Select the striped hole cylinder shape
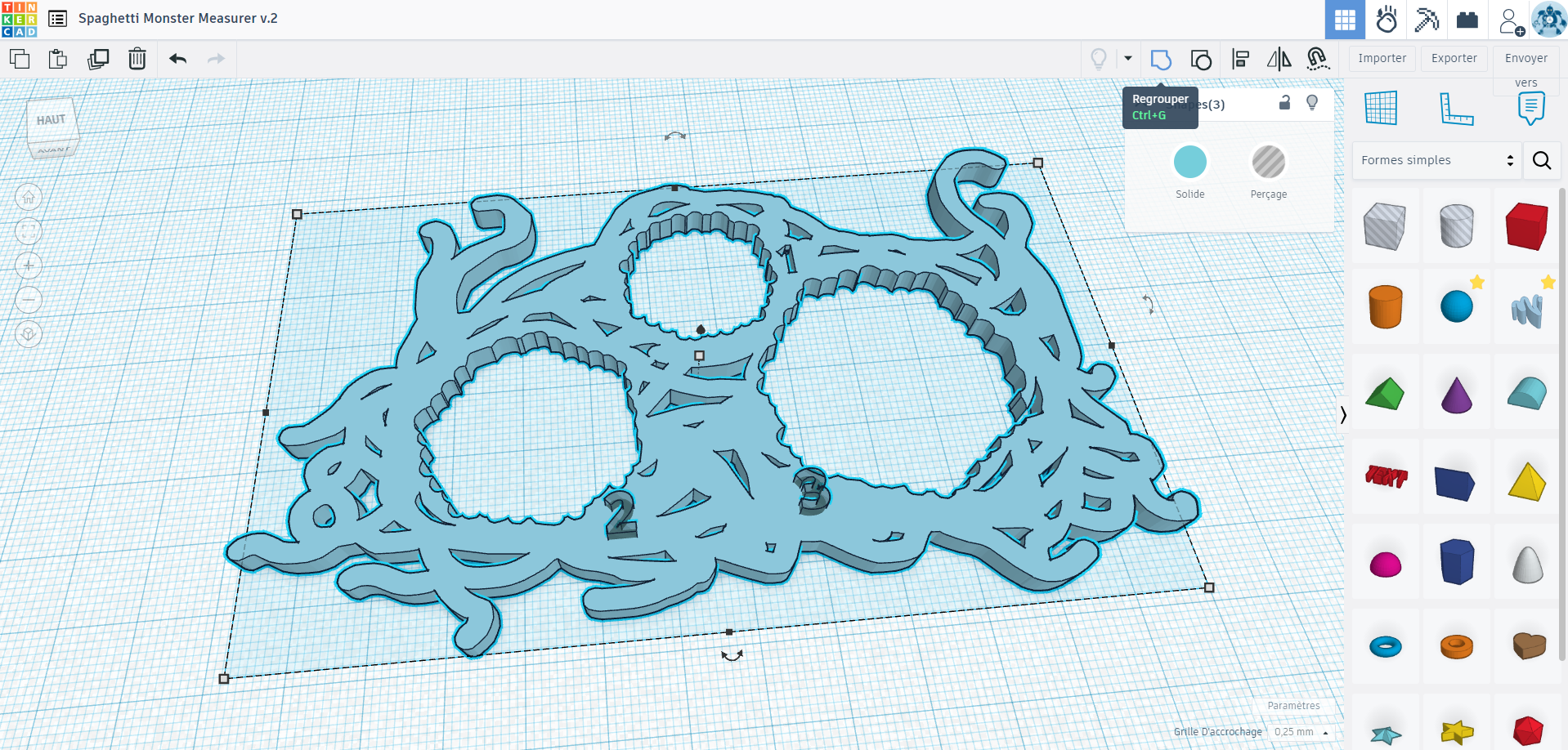Image resolution: width=1568 pixels, height=750 pixels. coord(1456,226)
